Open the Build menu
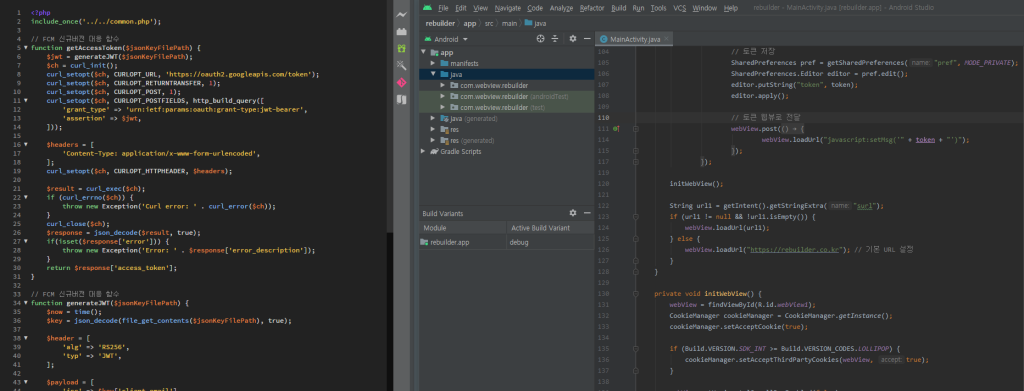Screen dimensions: 1024x391 tap(618, 8)
